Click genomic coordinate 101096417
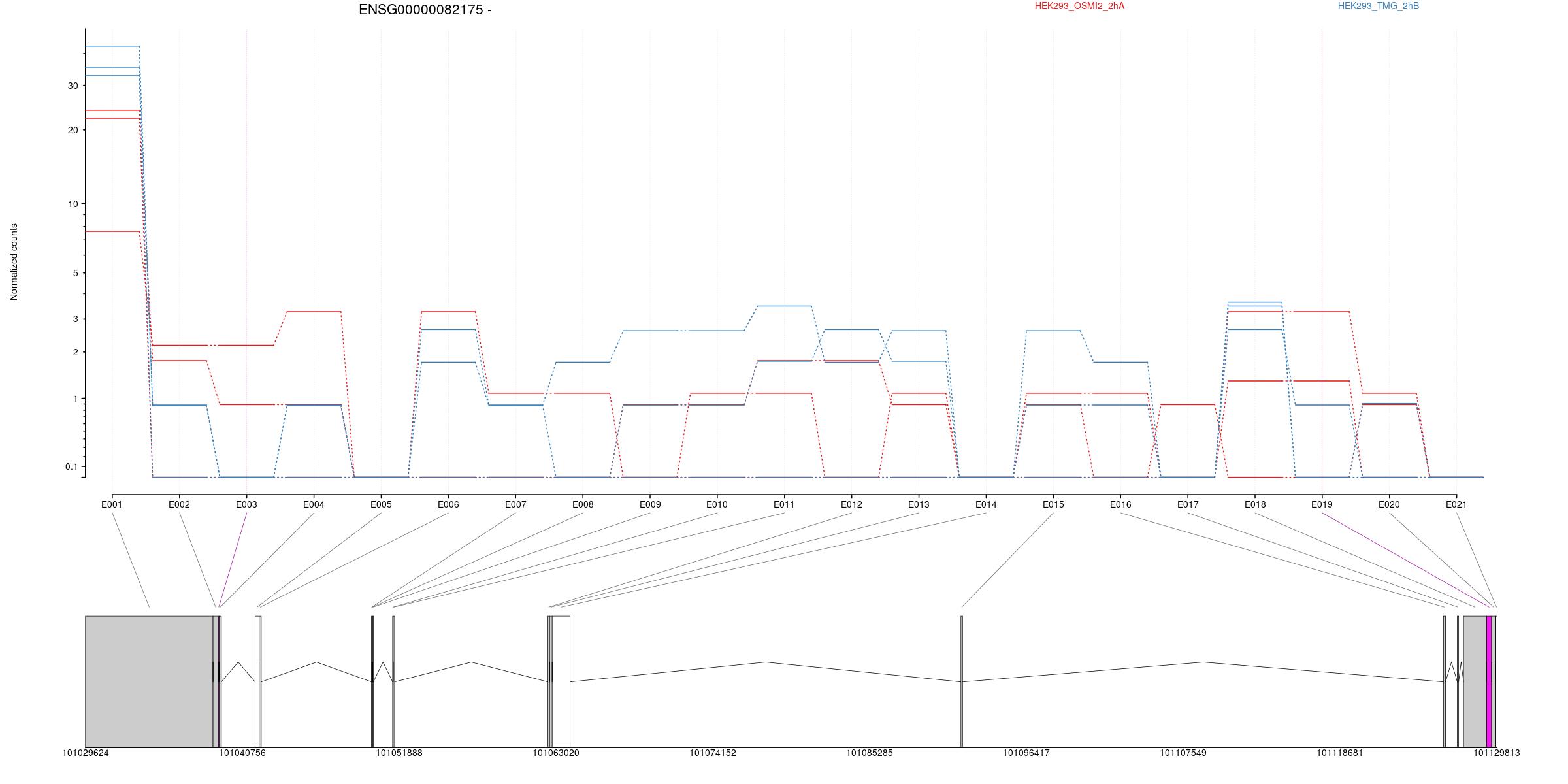The image size is (1568, 784). (x=1026, y=753)
